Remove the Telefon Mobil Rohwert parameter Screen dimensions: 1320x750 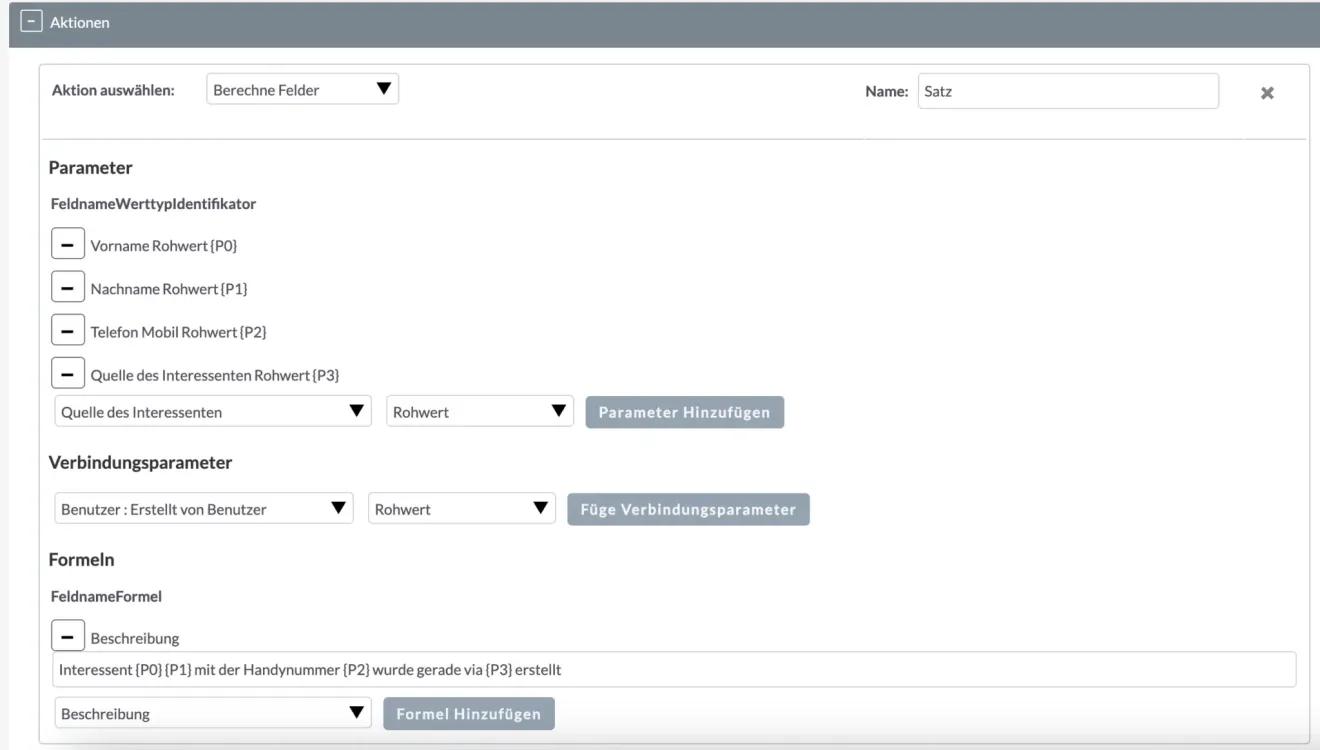click(67, 331)
